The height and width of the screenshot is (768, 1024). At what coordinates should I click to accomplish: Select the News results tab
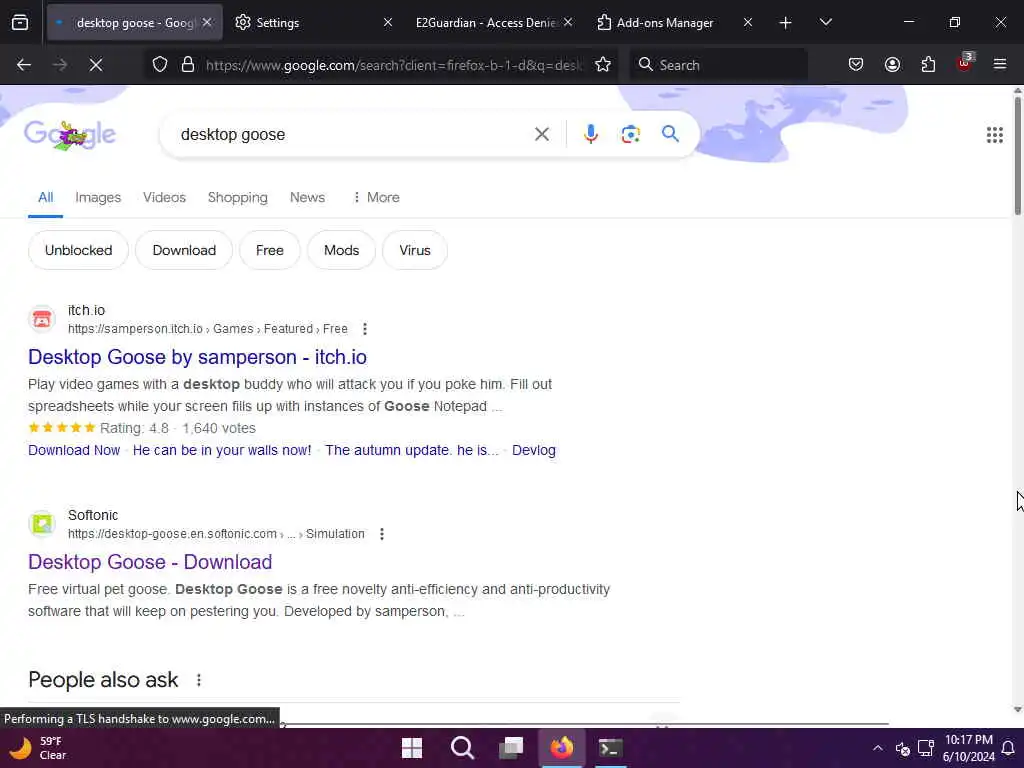(x=307, y=197)
